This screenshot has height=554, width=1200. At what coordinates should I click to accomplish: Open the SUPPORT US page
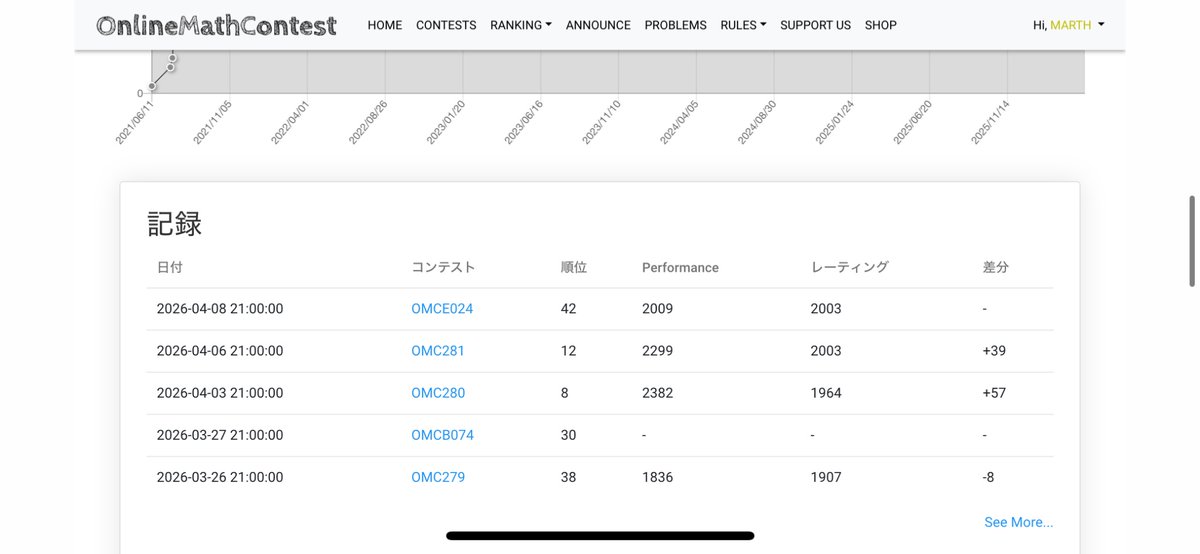(x=815, y=25)
